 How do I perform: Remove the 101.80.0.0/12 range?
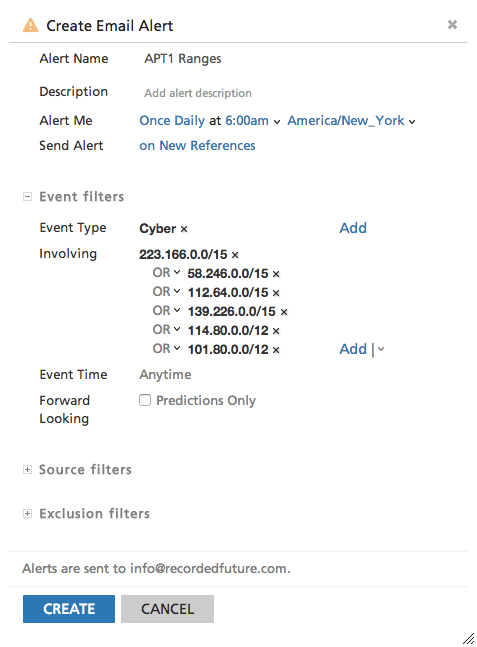point(276,350)
